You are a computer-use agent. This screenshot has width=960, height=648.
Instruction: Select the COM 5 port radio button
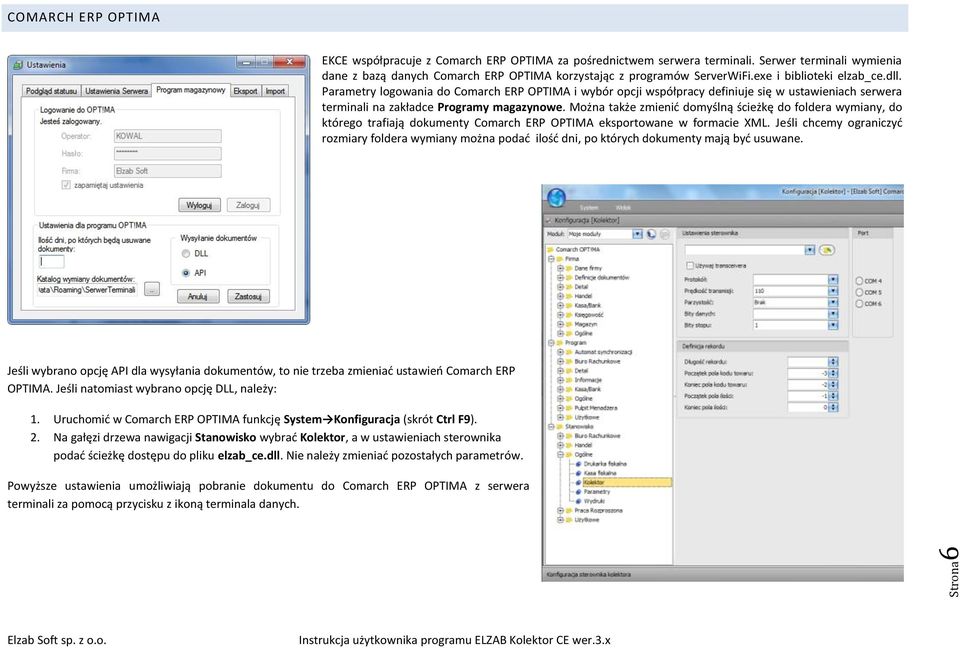coord(859,292)
